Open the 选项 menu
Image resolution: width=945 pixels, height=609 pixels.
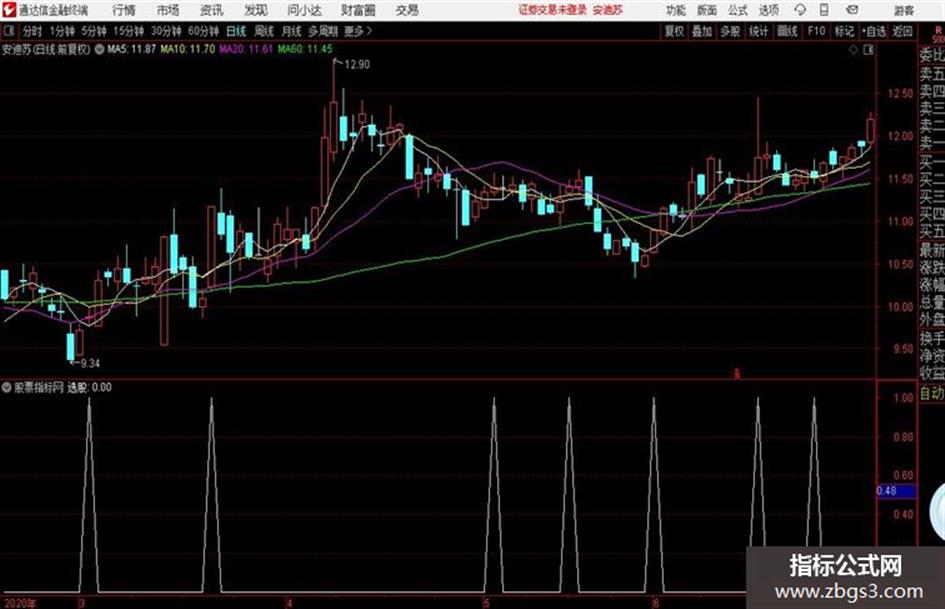[x=768, y=10]
